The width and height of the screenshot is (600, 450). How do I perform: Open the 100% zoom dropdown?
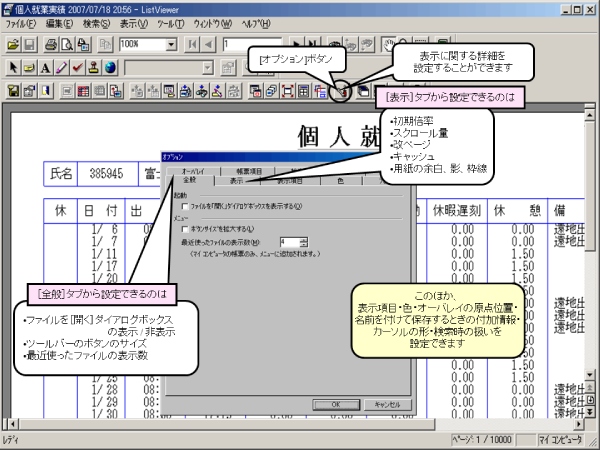pos(171,45)
